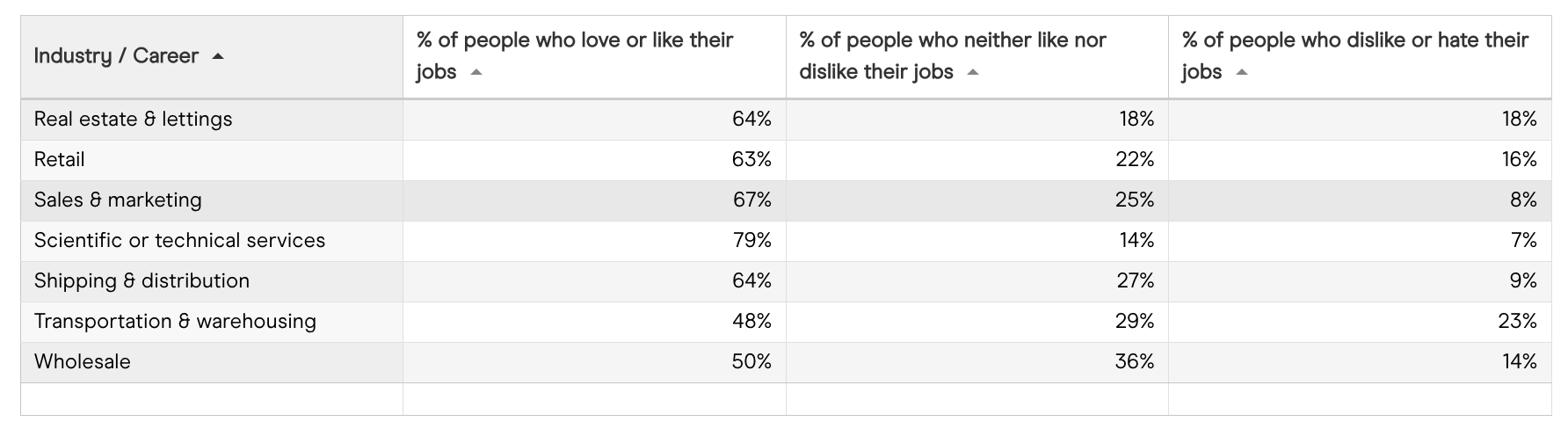
Task: Click the sort arrow beside Industry / Career
Action: [218, 57]
